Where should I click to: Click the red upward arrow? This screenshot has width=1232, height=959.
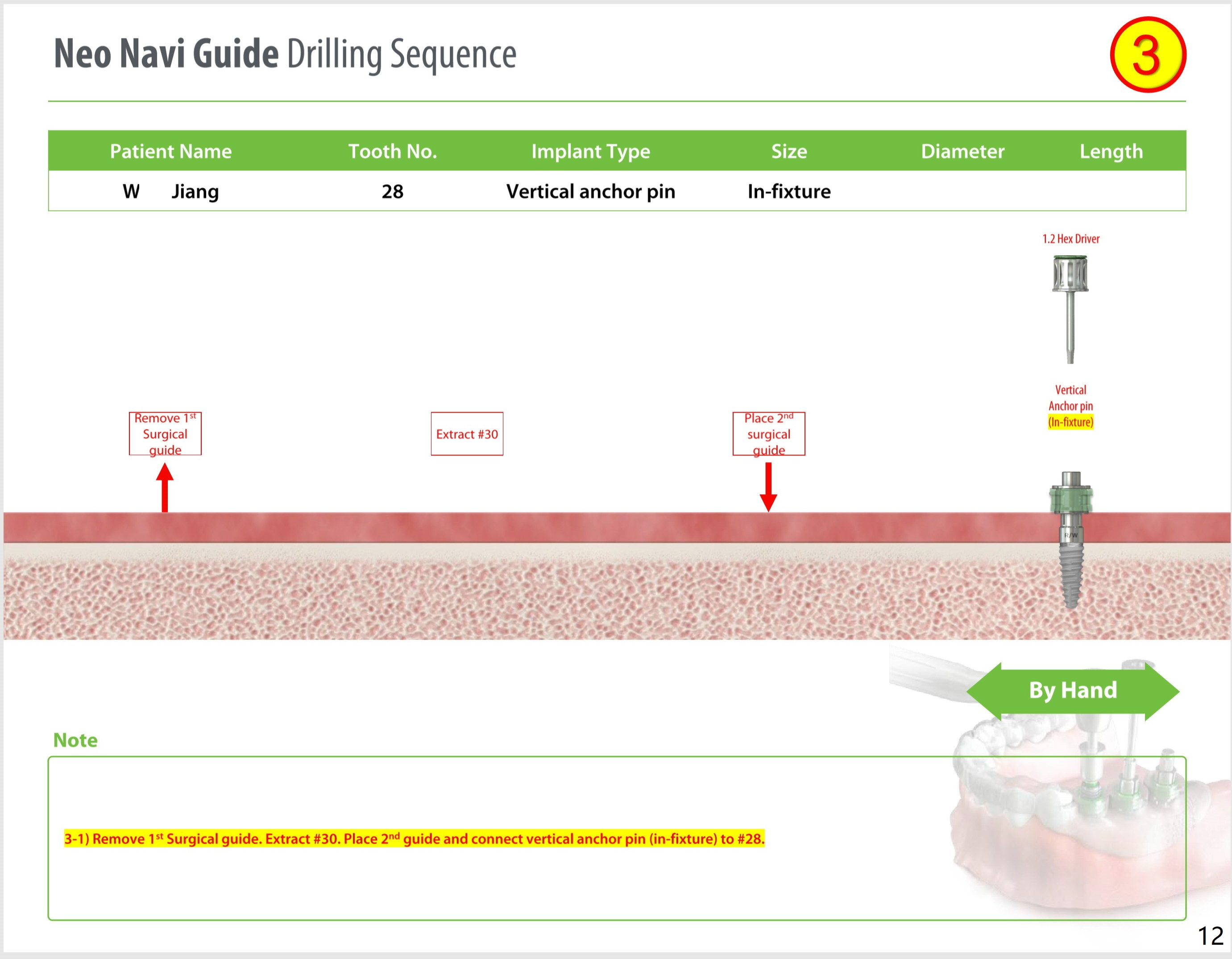click(165, 487)
